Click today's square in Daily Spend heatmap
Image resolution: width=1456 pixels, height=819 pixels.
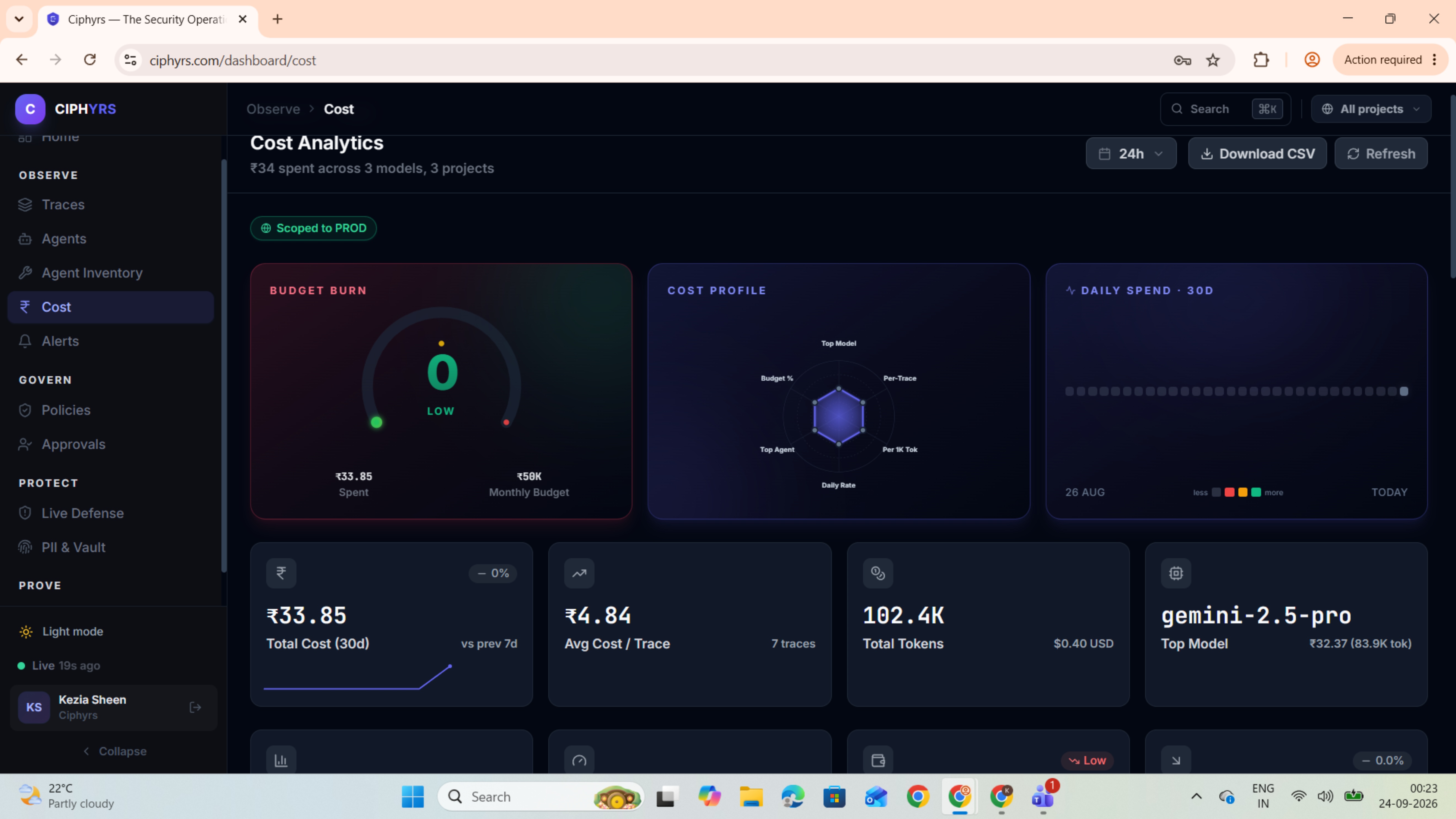click(x=1403, y=391)
